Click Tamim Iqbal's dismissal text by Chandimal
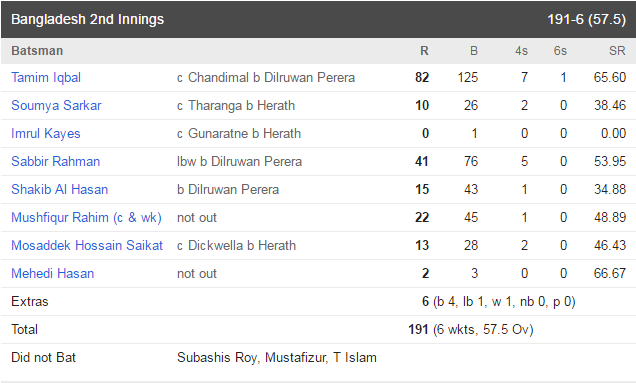636x383 pixels. coord(266,77)
